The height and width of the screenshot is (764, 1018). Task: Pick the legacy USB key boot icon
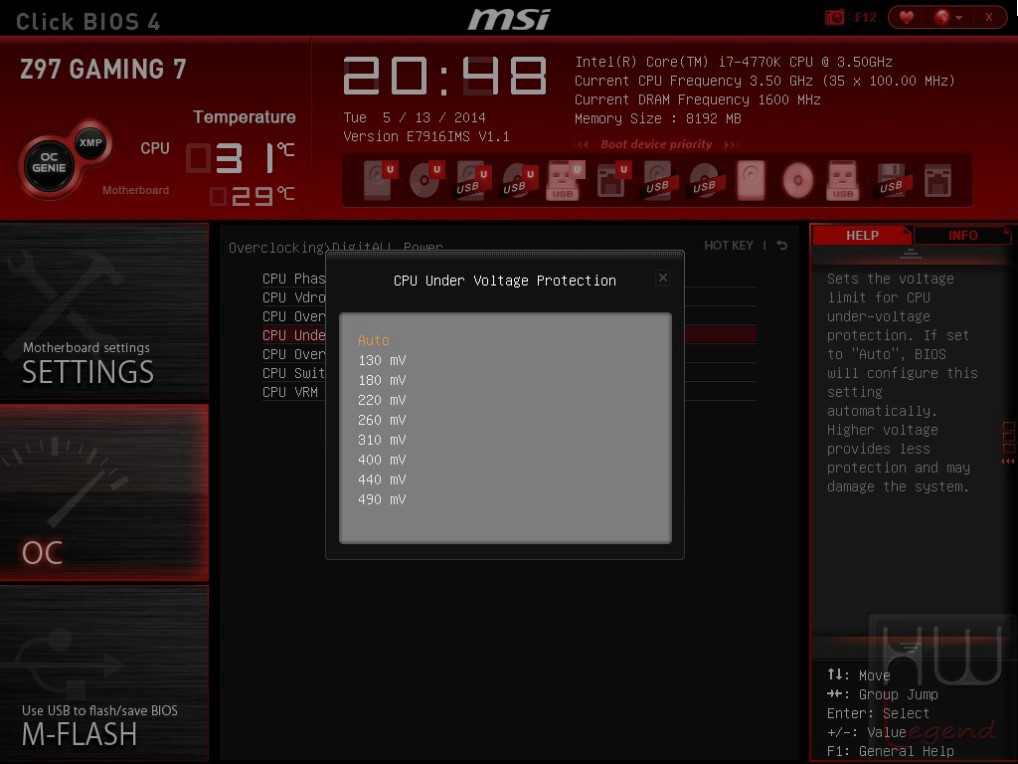pyautogui.click(x=843, y=180)
